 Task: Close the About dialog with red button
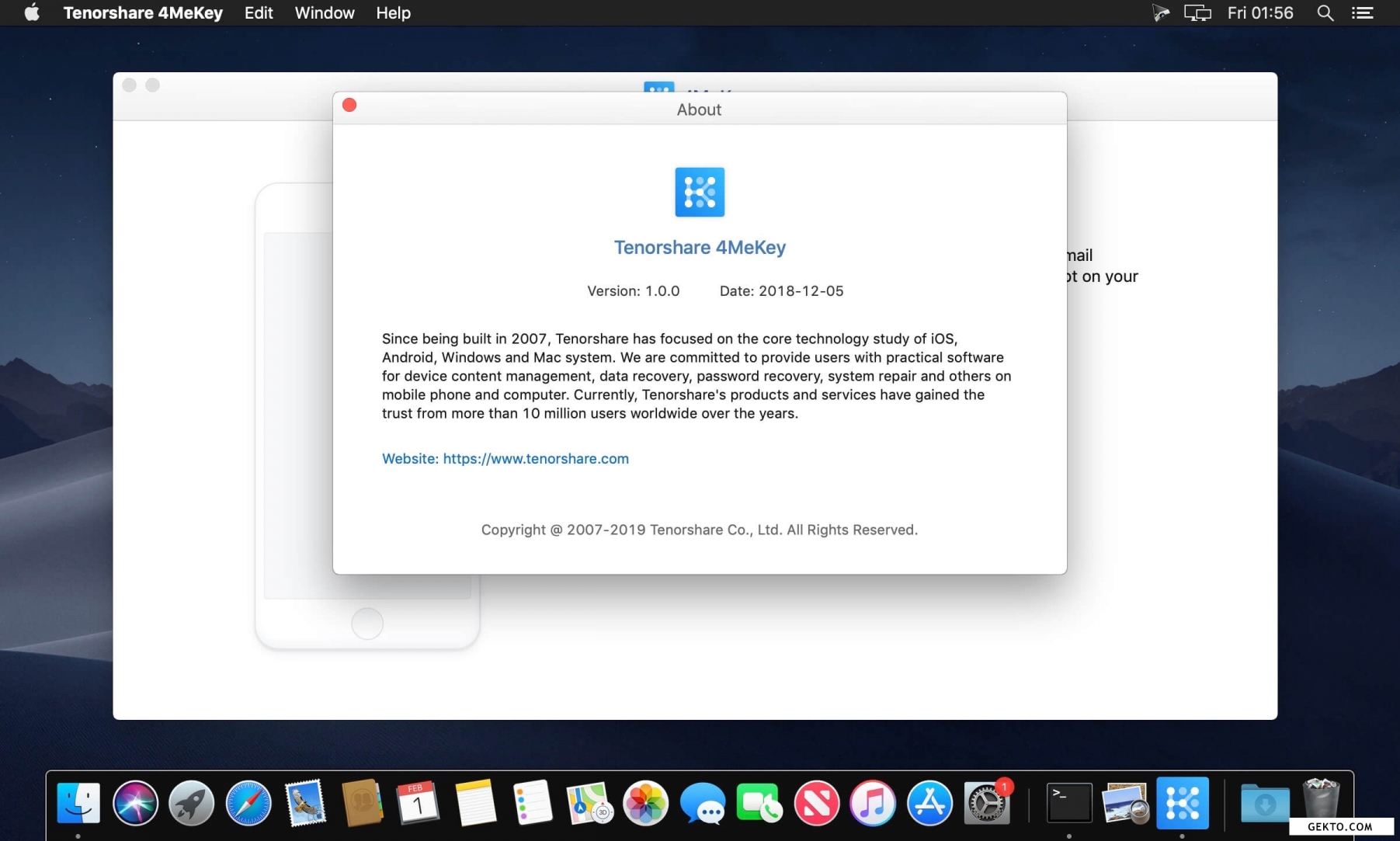point(349,105)
